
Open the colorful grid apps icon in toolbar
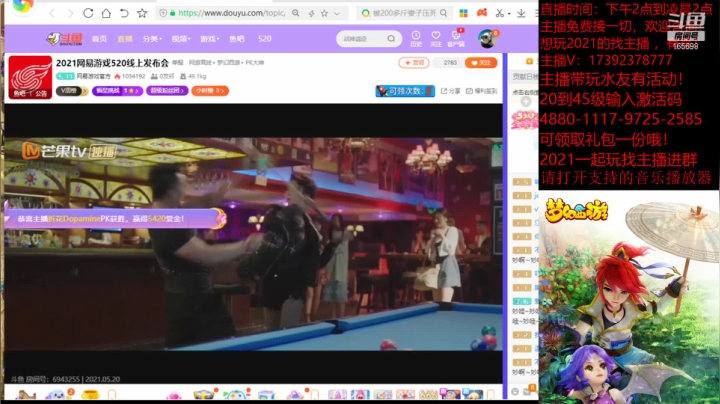click(x=463, y=13)
